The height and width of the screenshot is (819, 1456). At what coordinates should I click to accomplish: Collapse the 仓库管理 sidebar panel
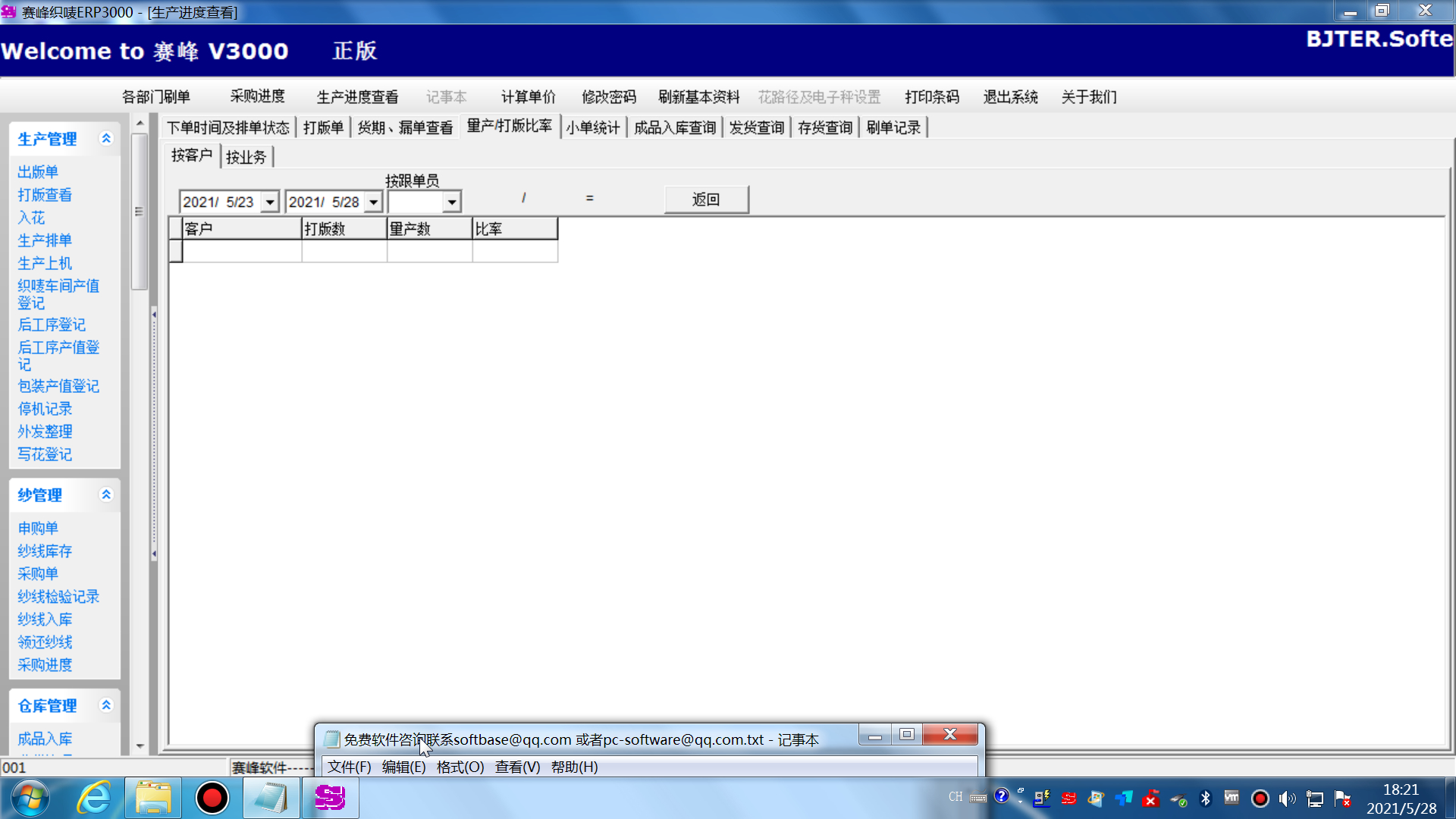pyautogui.click(x=106, y=705)
